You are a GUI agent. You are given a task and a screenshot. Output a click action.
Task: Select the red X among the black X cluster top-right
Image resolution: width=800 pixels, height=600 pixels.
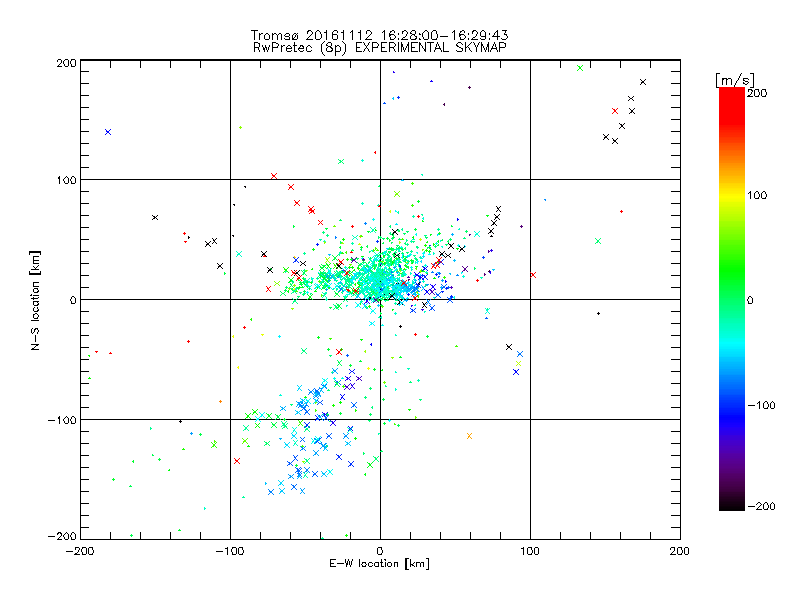coord(615,111)
